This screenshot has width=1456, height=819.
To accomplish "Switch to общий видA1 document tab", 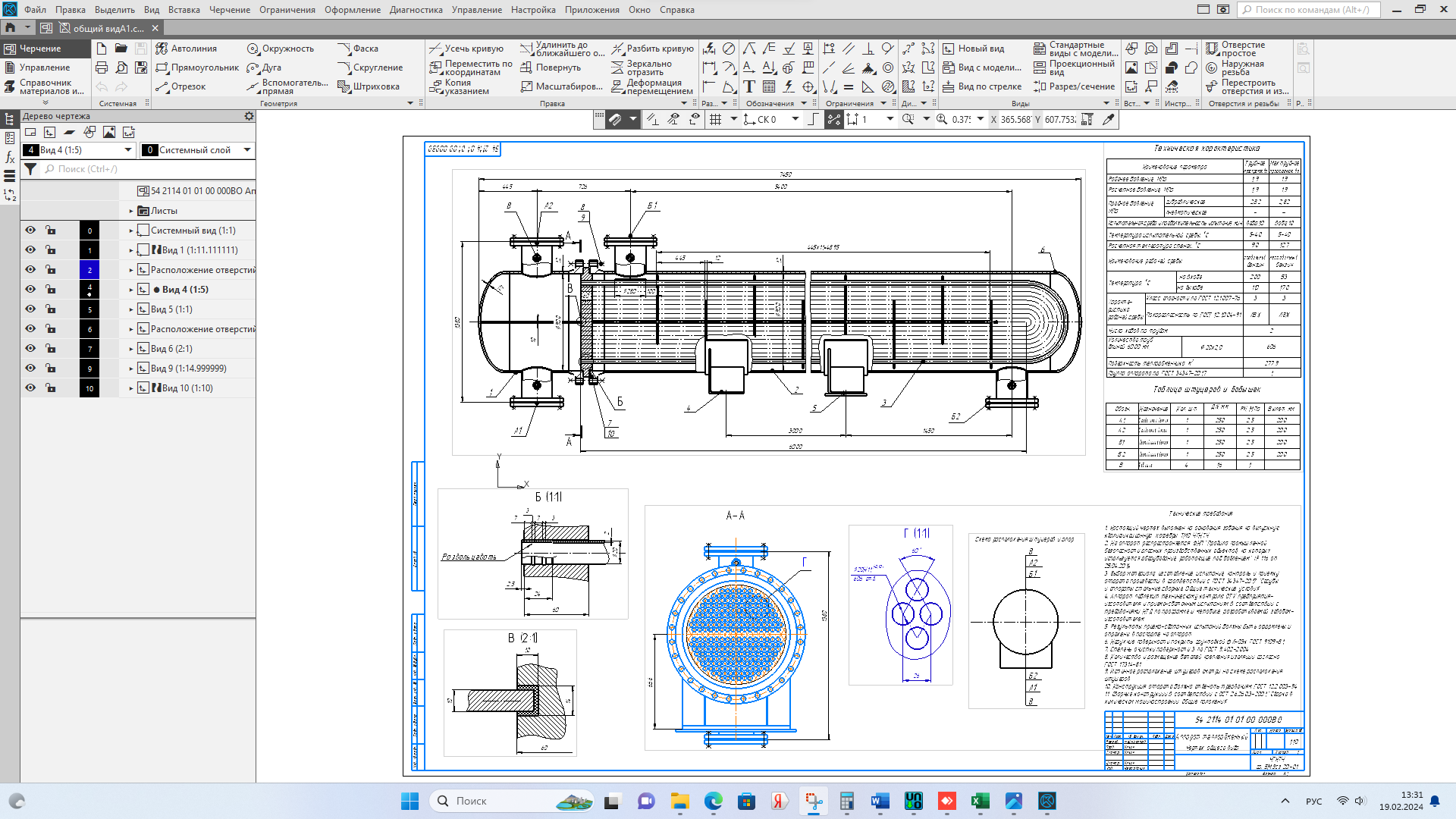I will click(x=108, y=28).
